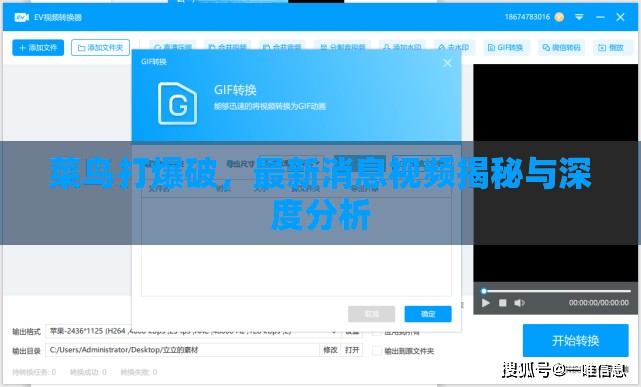Viewport: 641px width, 387px height.
Task: Click 确定 in the GIF dialog
Action: 428,314
